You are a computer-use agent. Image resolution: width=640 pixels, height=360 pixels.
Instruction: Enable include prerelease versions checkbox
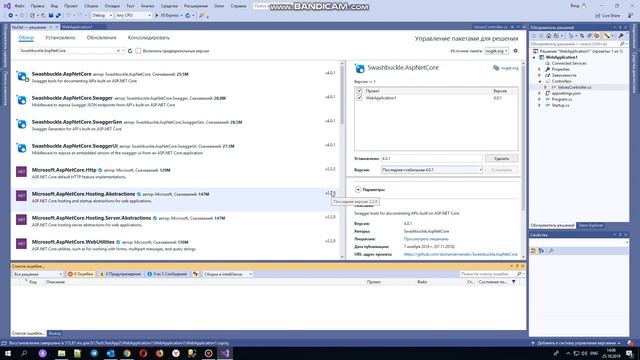[x=138, y=51]
